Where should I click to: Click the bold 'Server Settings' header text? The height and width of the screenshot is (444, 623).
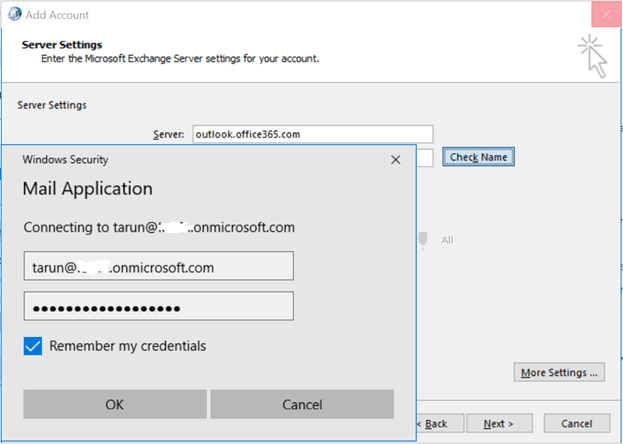(x=62, y=45)
